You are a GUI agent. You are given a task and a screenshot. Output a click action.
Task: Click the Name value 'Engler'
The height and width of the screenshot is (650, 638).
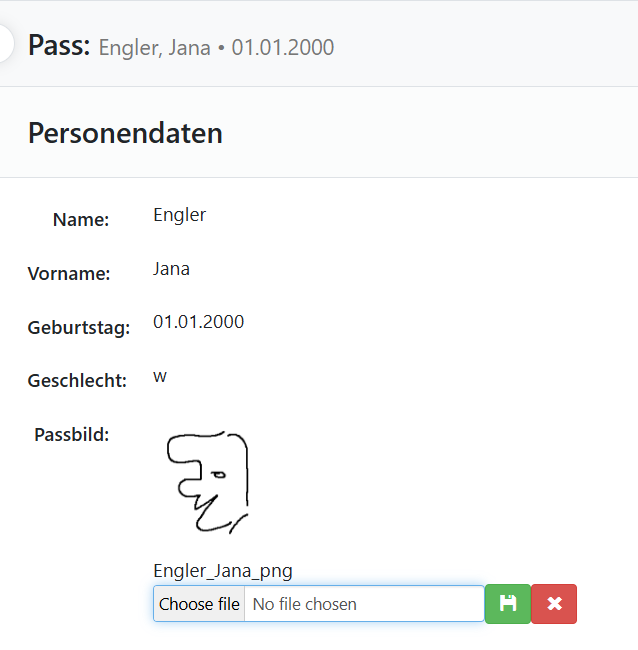click(179, 214)
